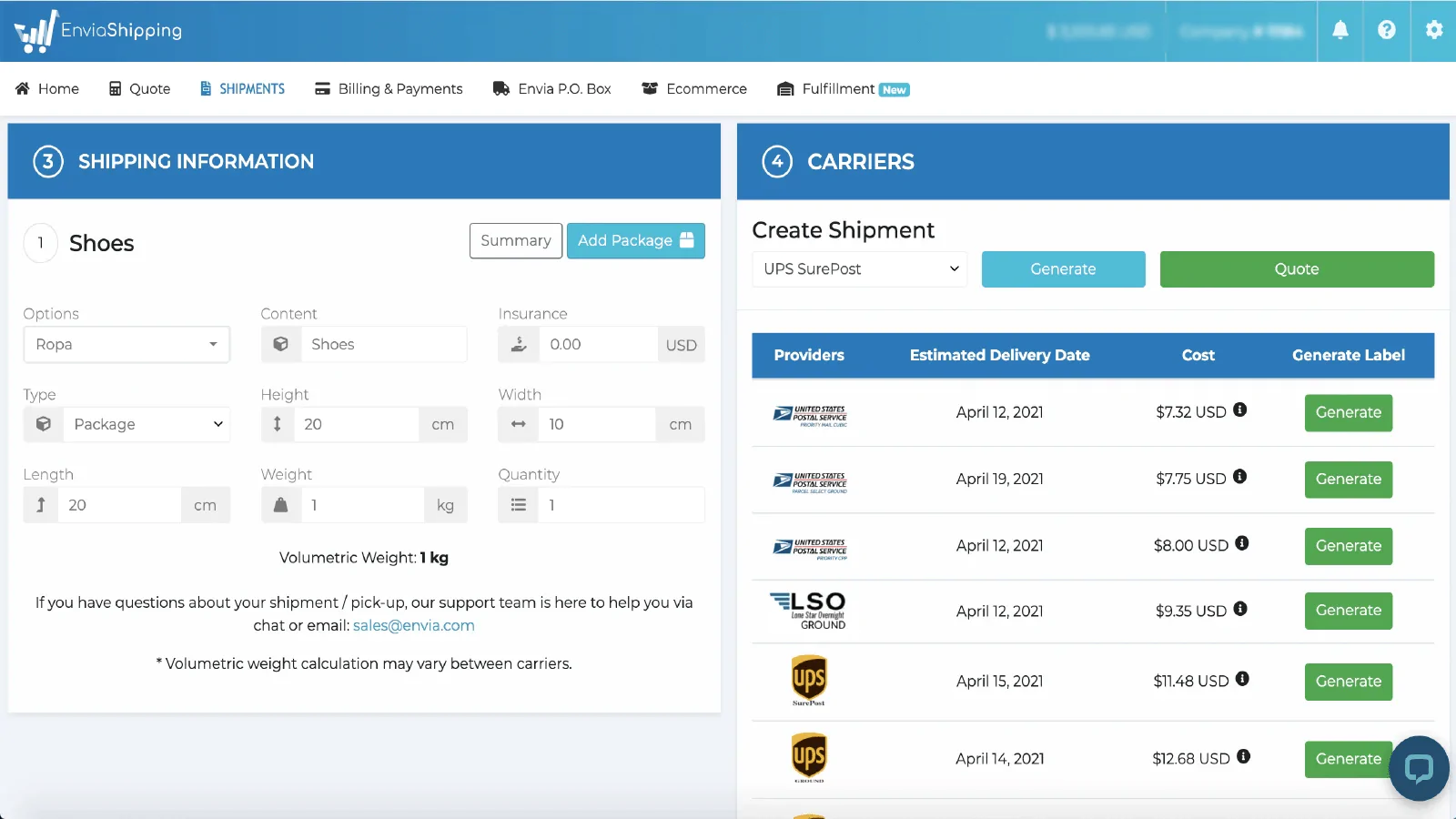
Task: Click the USPS Priority Mail Cubic logo
Action: click(x=810, y=416)
